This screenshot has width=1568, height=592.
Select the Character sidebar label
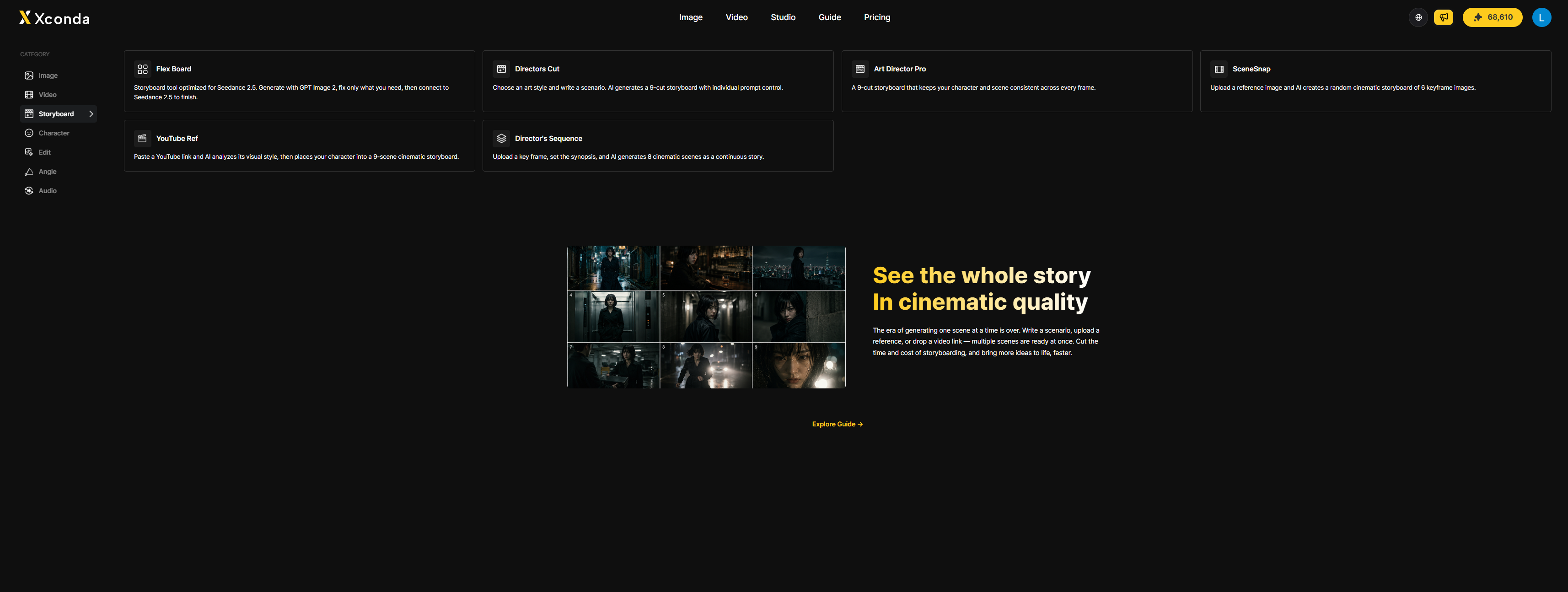[54, 133]
